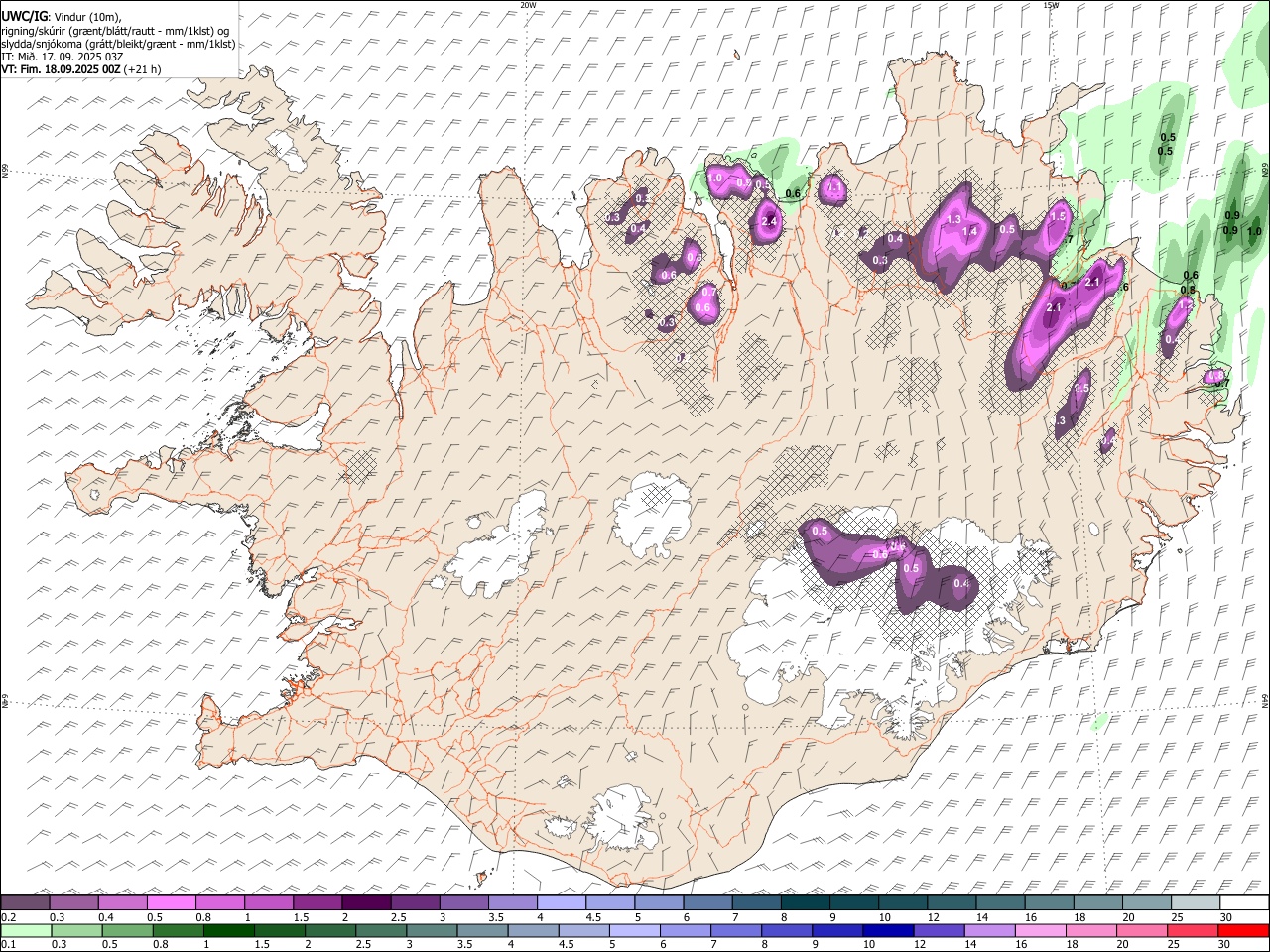
Task: Click the palest green 0.1 mm rain legend swatch
Action: coord(26,931)
